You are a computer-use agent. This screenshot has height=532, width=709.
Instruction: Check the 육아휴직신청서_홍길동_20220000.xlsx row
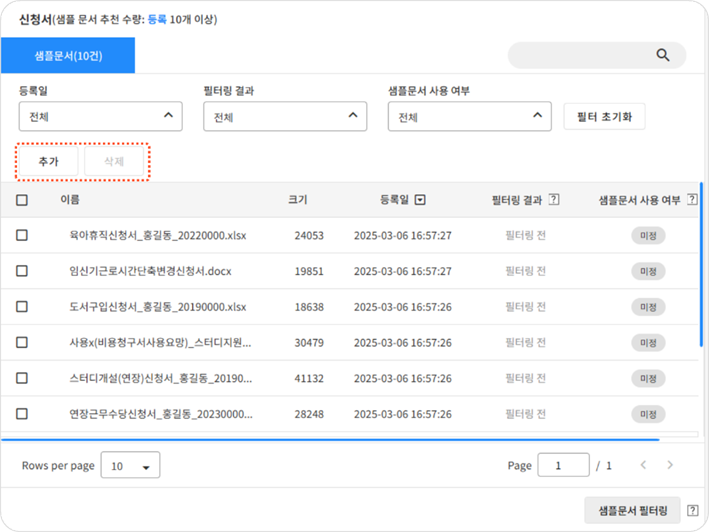tap(22, 235)
